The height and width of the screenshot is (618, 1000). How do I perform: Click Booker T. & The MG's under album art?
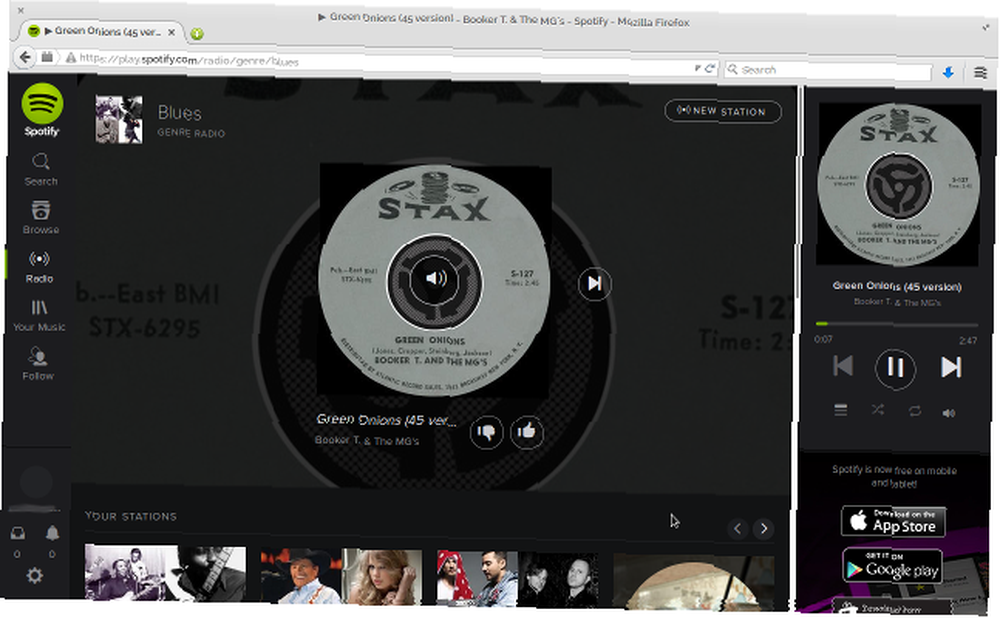[367, 440]
